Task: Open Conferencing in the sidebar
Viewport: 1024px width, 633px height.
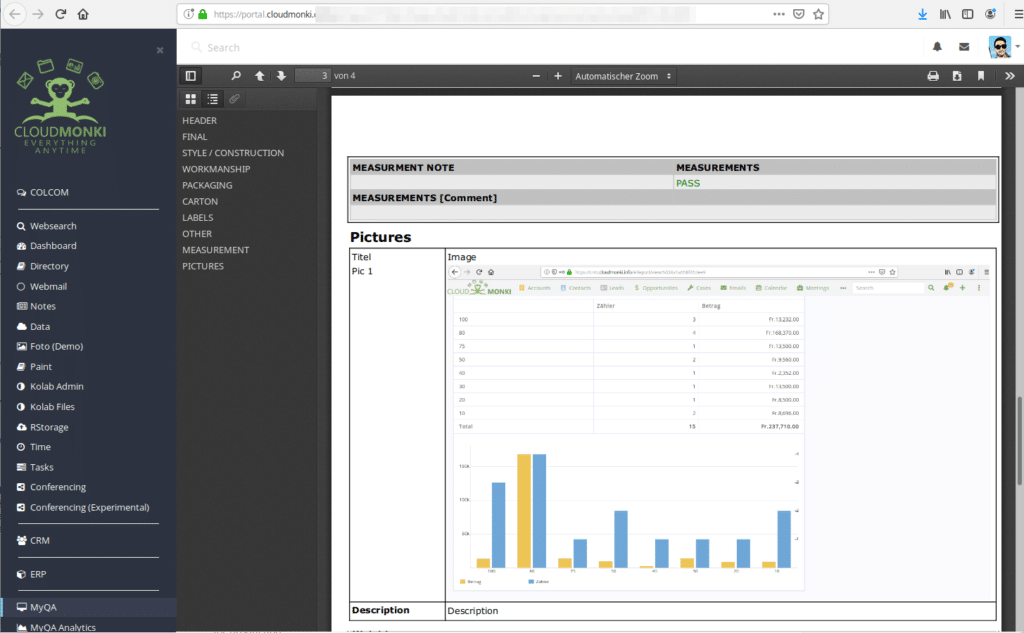Action: [51, 487]
